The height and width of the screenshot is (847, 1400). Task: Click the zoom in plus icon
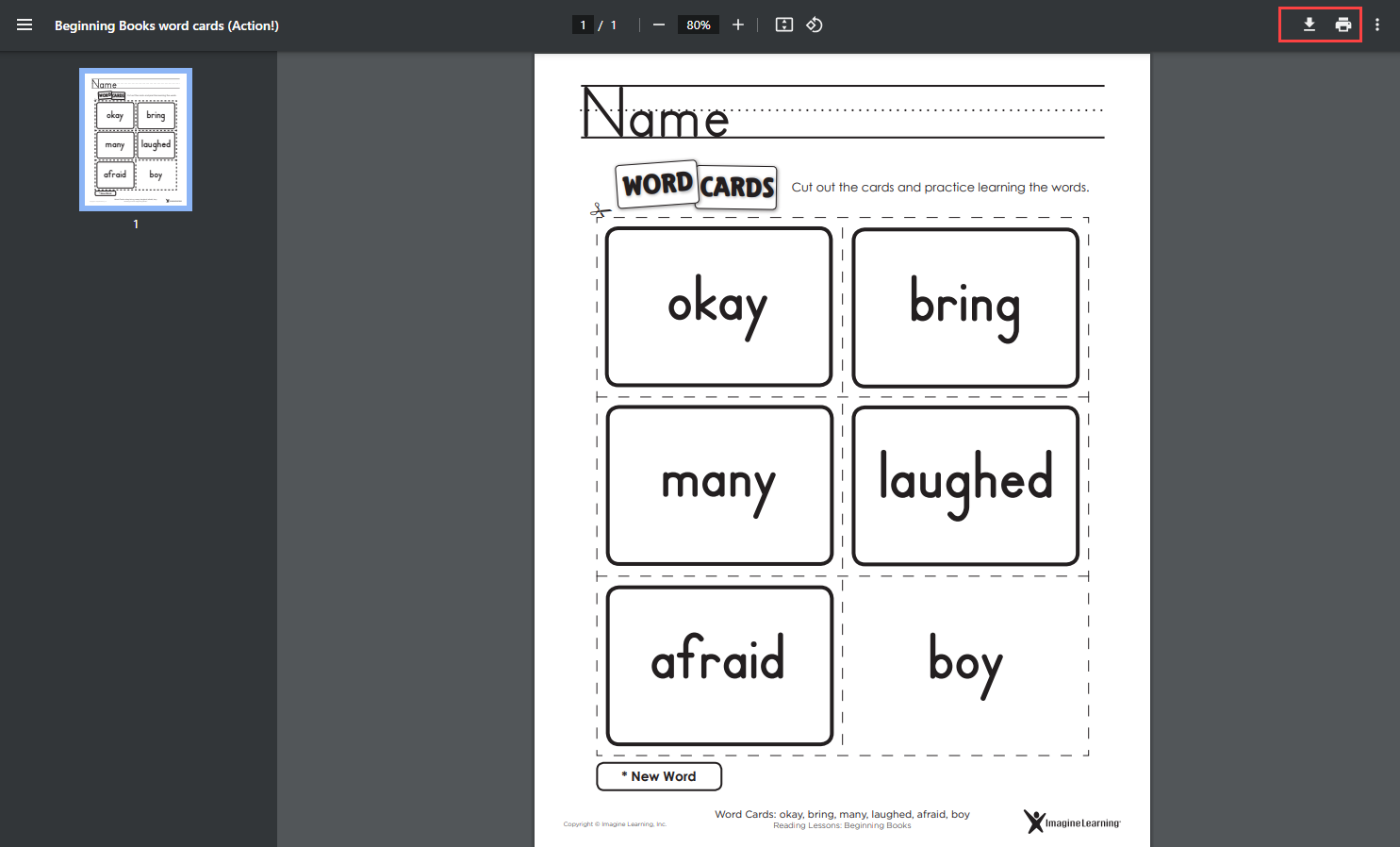click(x=738, y=25)
